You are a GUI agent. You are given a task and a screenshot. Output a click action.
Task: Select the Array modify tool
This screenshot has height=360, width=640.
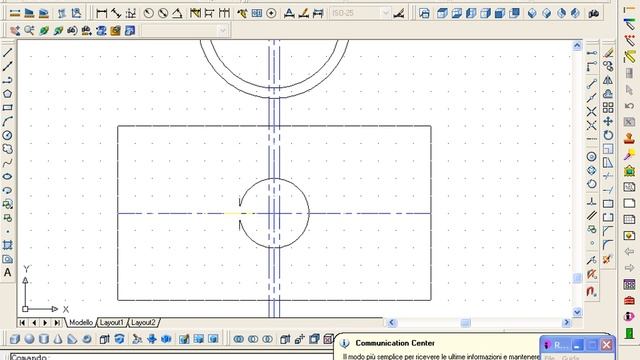pos(608,107)
